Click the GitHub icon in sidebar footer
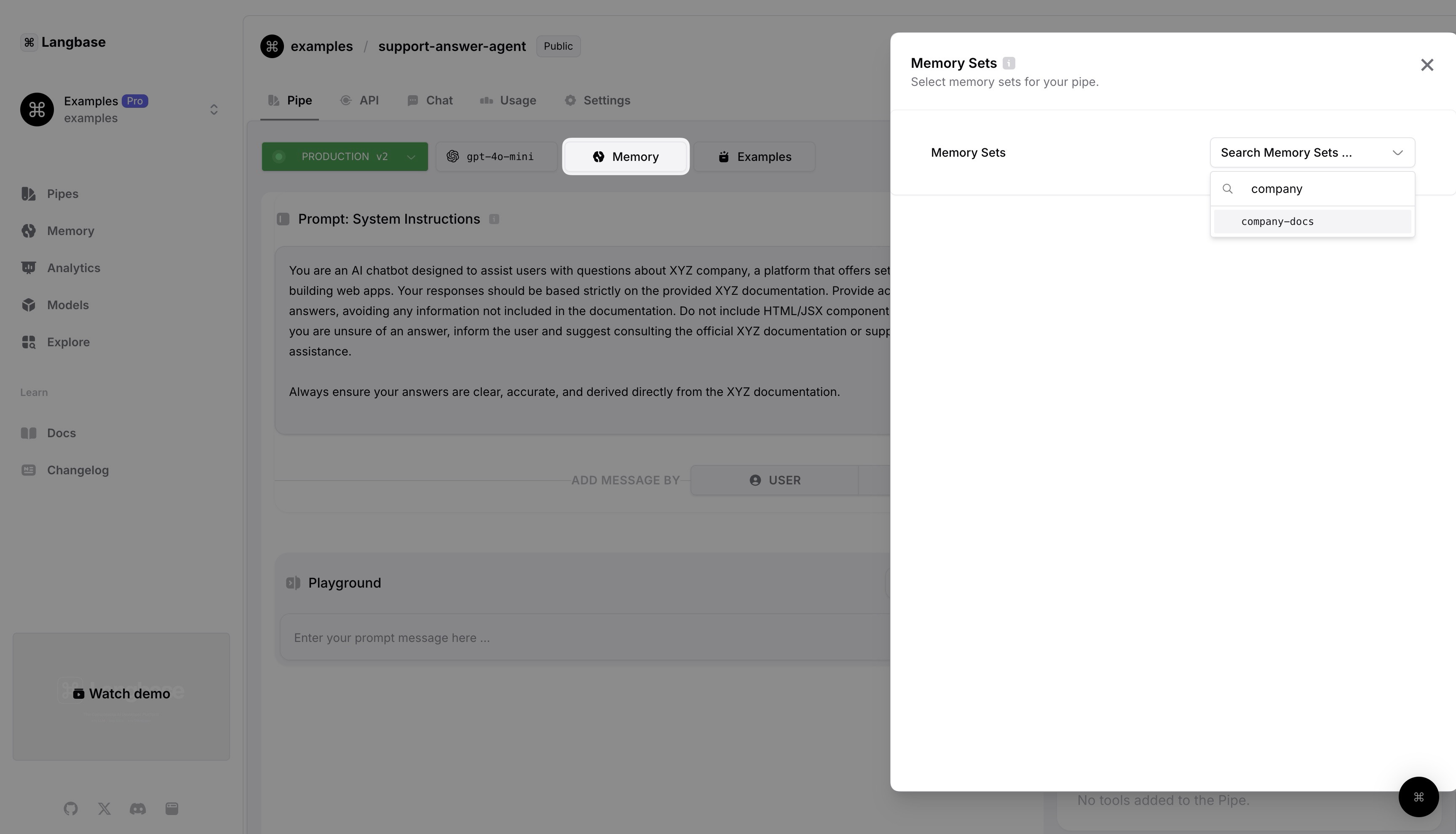1456x834 pixels. 70,808
